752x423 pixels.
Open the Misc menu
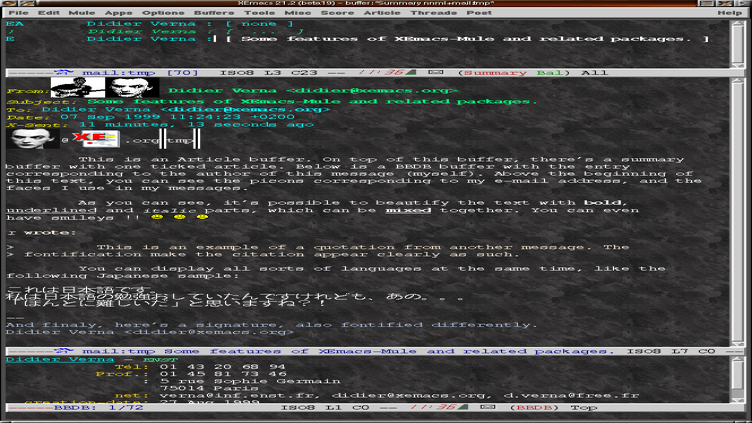point(297,13)
